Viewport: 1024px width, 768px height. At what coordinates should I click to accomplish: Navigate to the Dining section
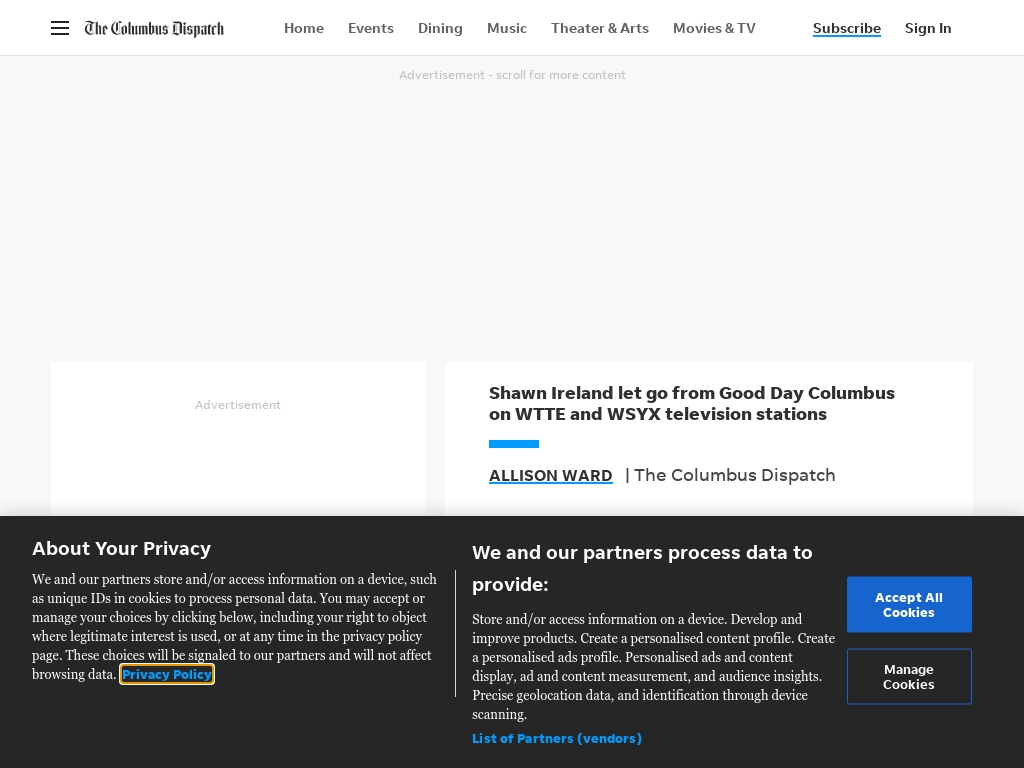(x=440, y=28)
